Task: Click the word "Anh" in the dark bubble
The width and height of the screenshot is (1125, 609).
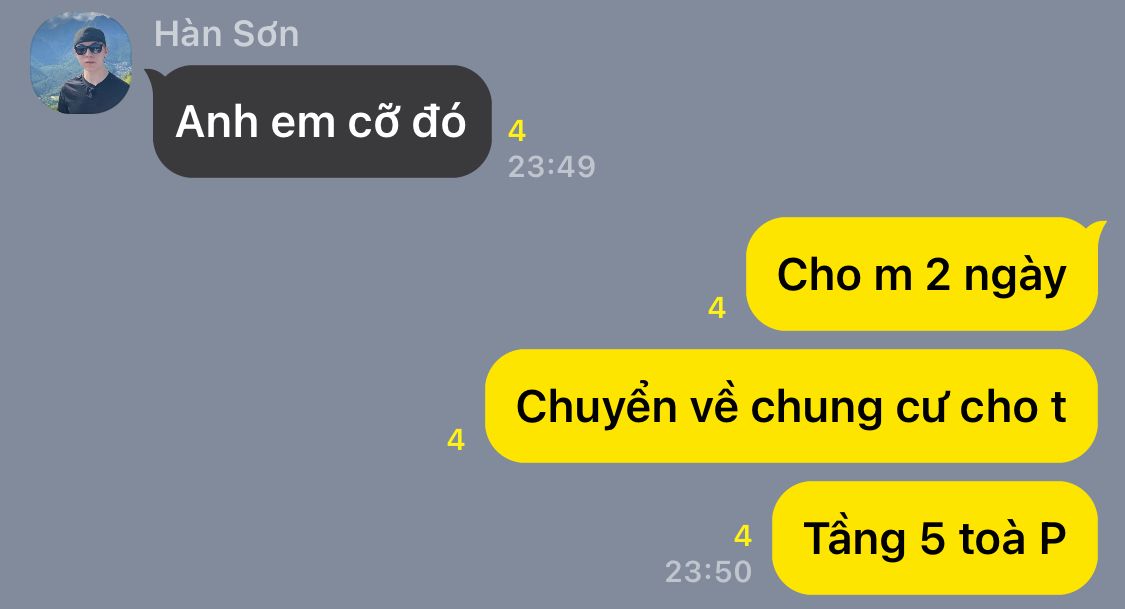Action: pyautogui.click(x=217, y=121)
